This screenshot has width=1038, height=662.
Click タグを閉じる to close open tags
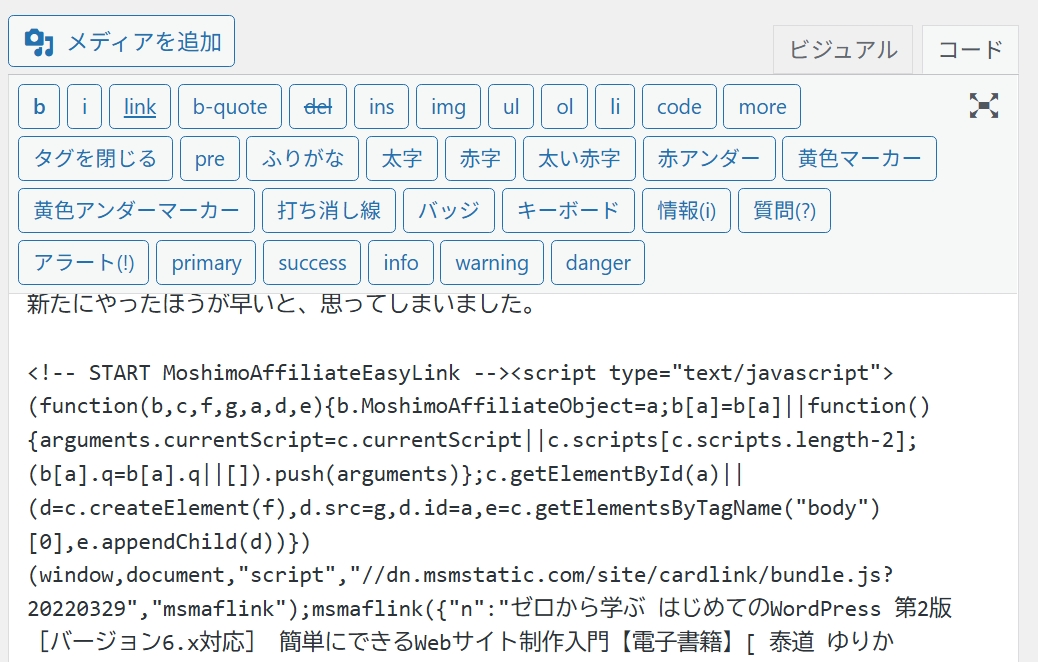coord(94,158)
